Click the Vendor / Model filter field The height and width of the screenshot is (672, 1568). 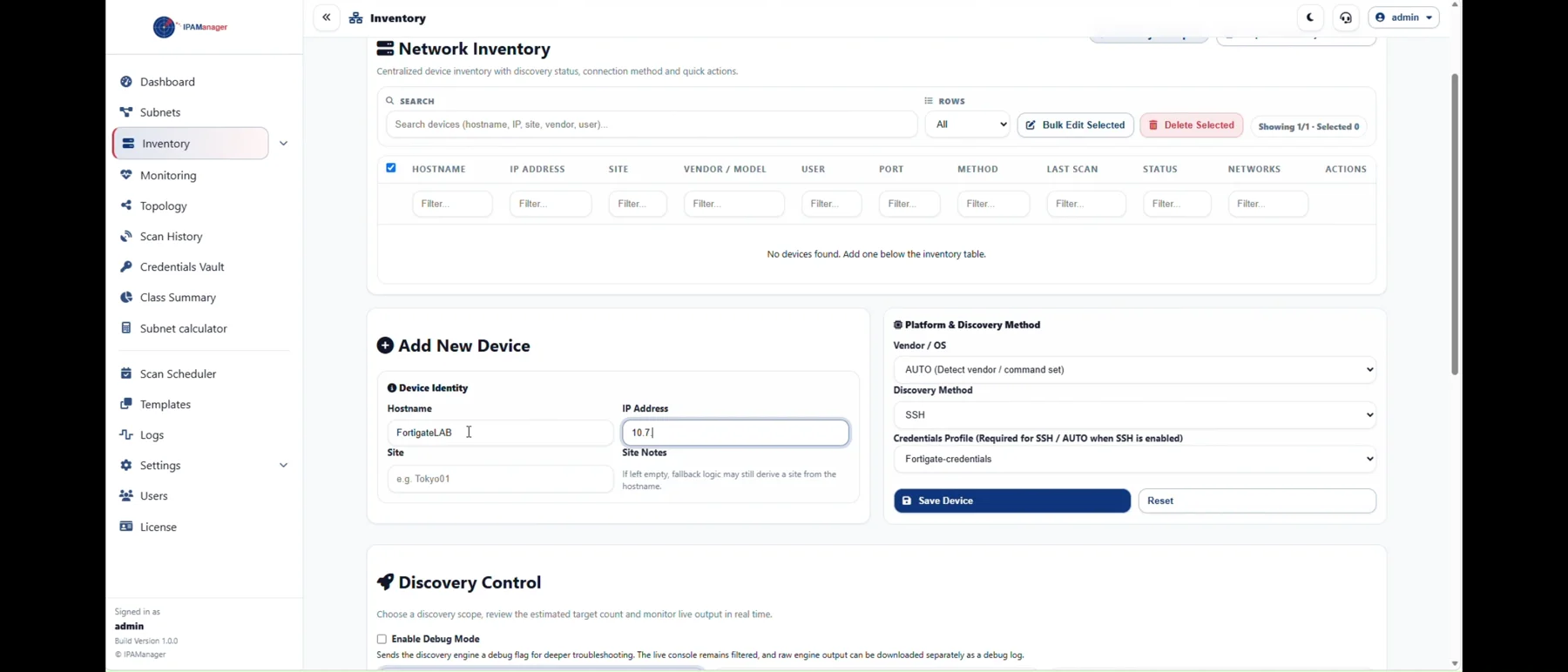pos(734,204)
